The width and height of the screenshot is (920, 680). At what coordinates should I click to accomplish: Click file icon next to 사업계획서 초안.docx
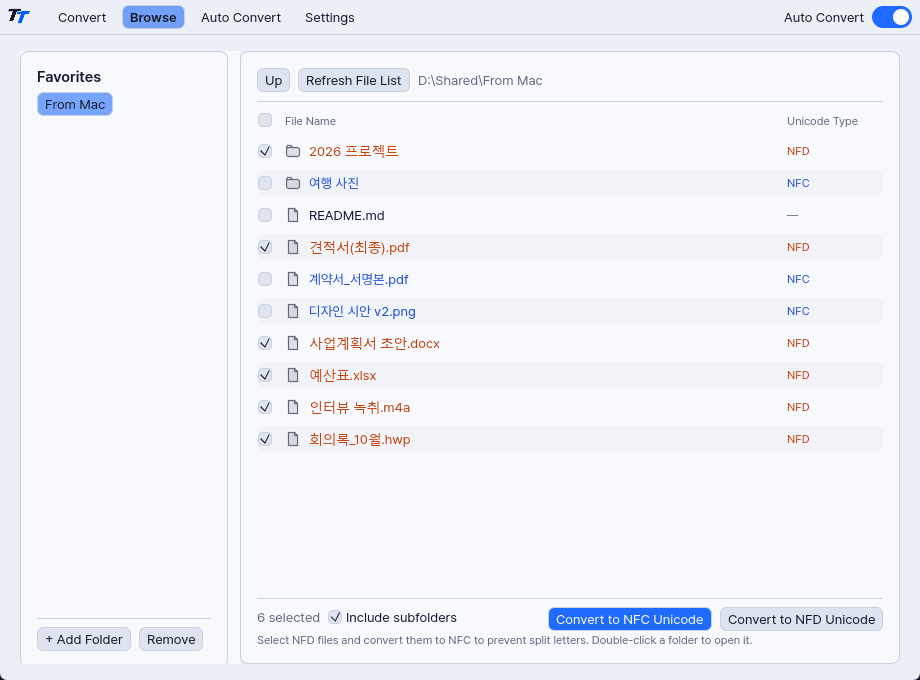[293, 343]
